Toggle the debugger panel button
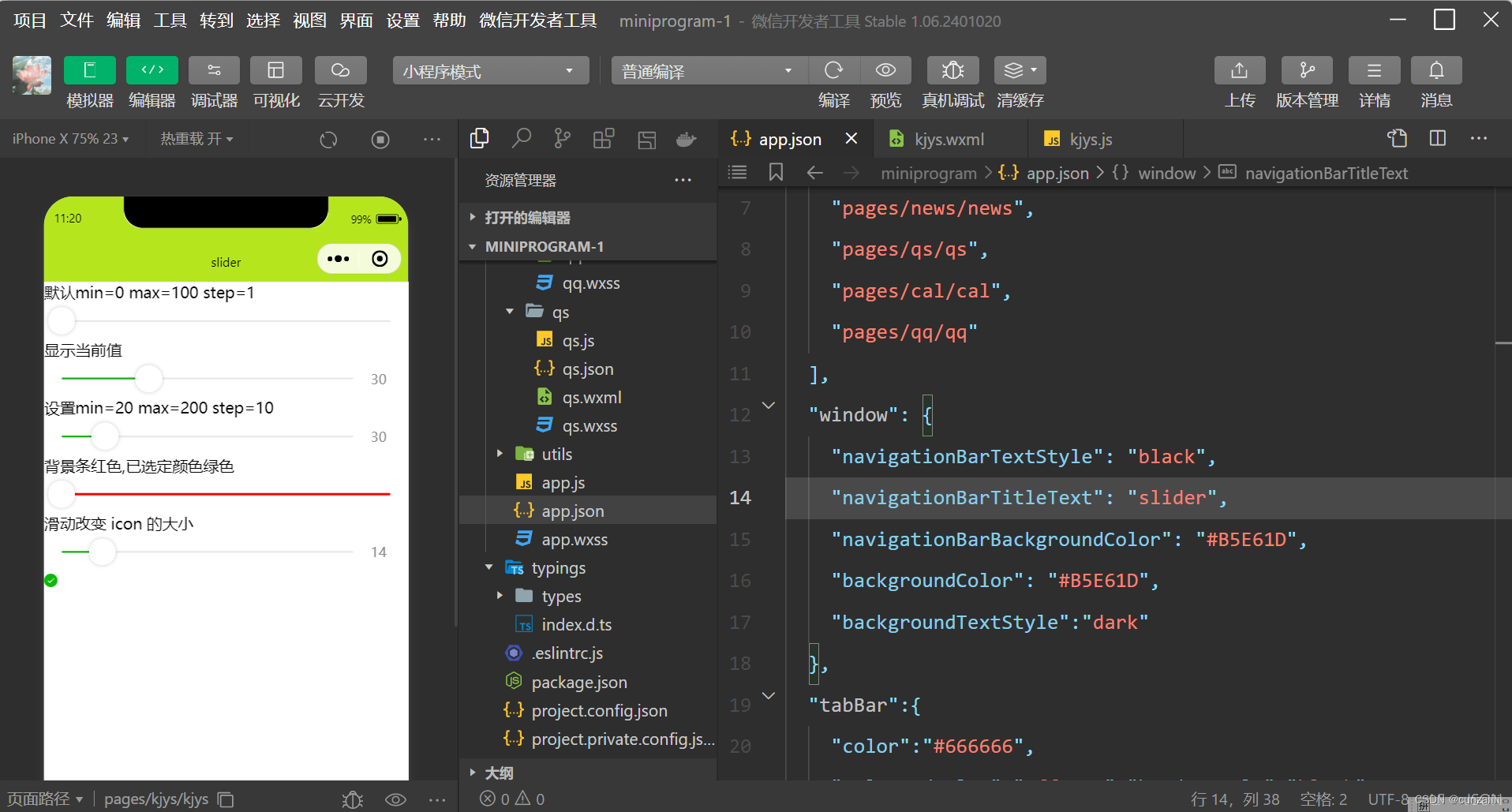The image size is (1512, 812). coord(214,70)
